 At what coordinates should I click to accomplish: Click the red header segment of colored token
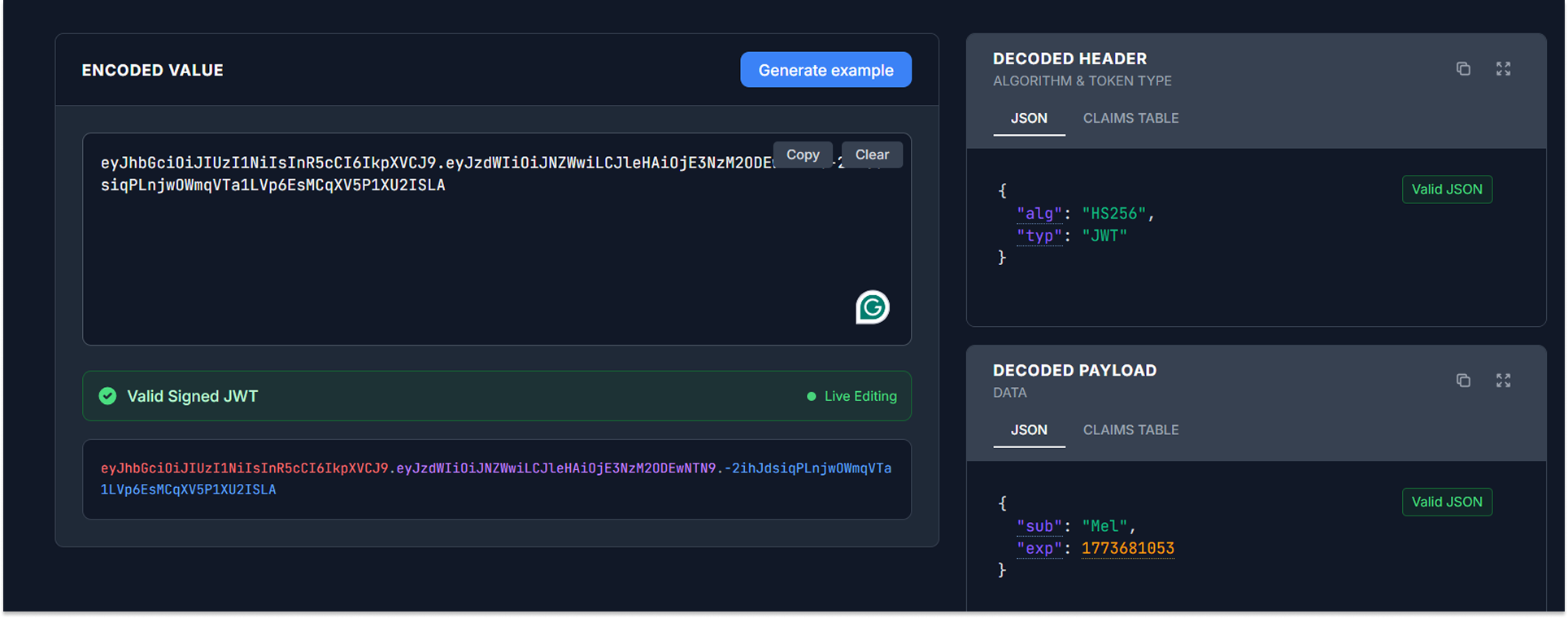[x=244, y=468]
